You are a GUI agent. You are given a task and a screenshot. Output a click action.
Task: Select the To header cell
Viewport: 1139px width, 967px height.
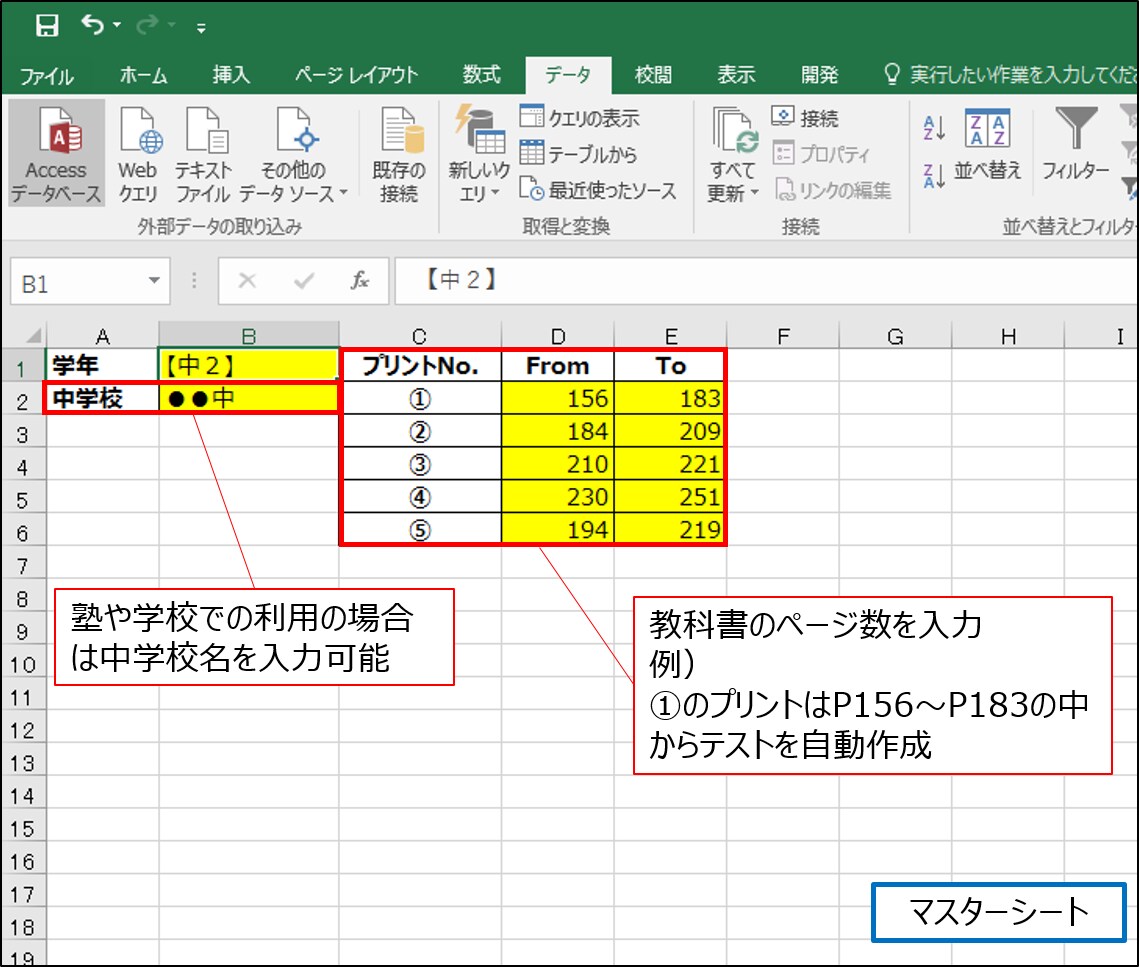(x=670, y=365)
